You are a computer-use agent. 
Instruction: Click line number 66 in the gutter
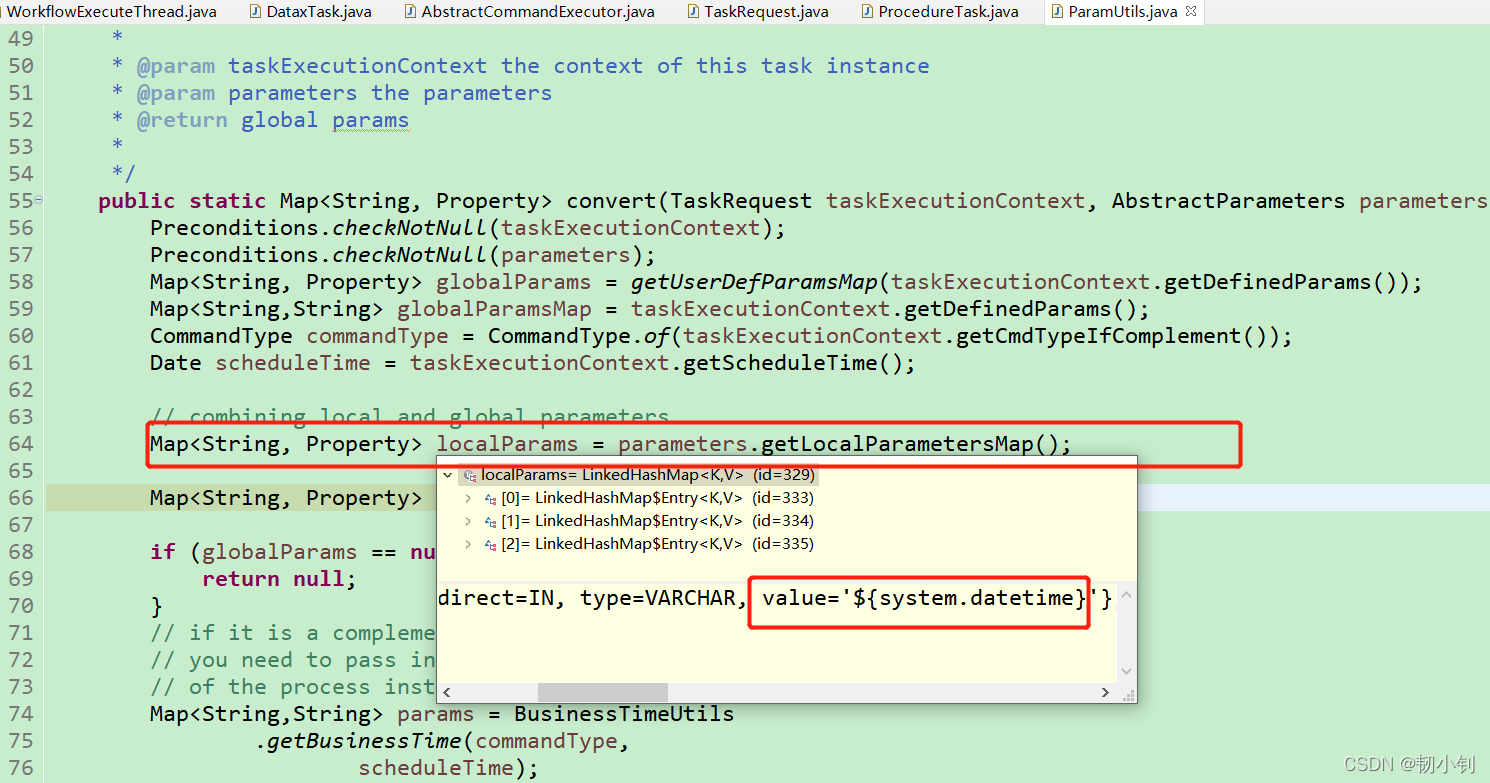tap(21, 498)
